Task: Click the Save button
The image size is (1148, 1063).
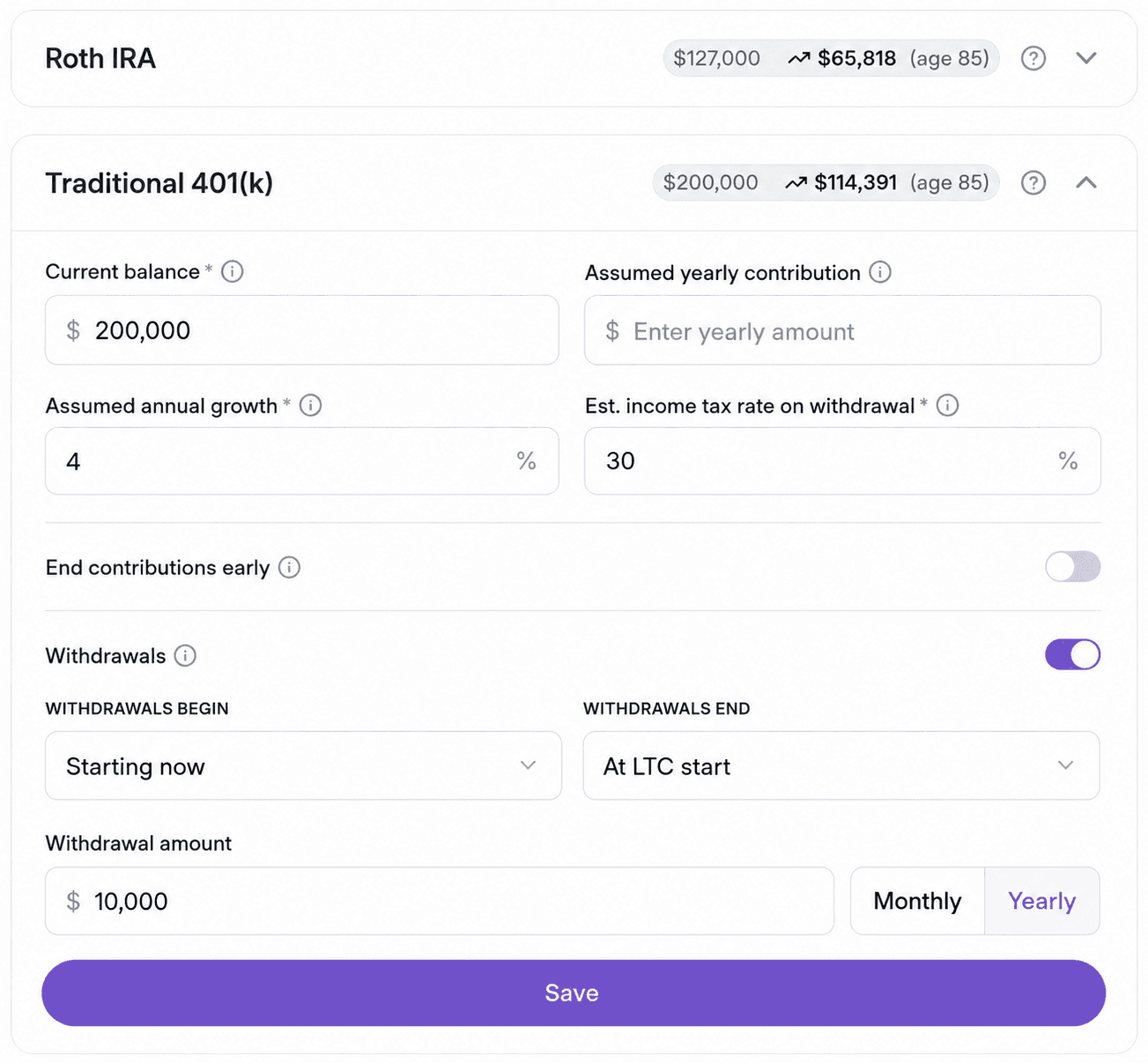Action: click(574, 993)
